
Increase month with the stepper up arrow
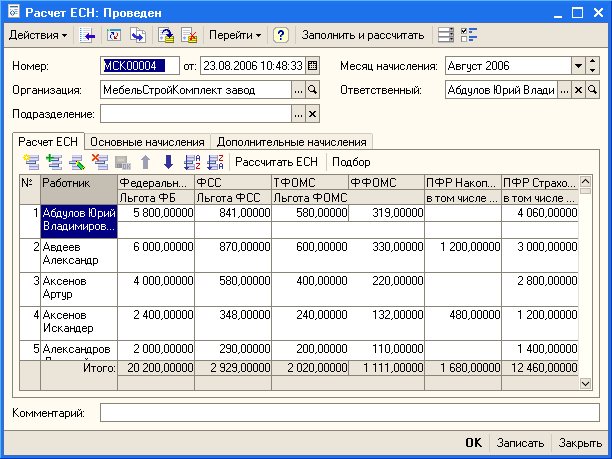(x=592, y=62)
